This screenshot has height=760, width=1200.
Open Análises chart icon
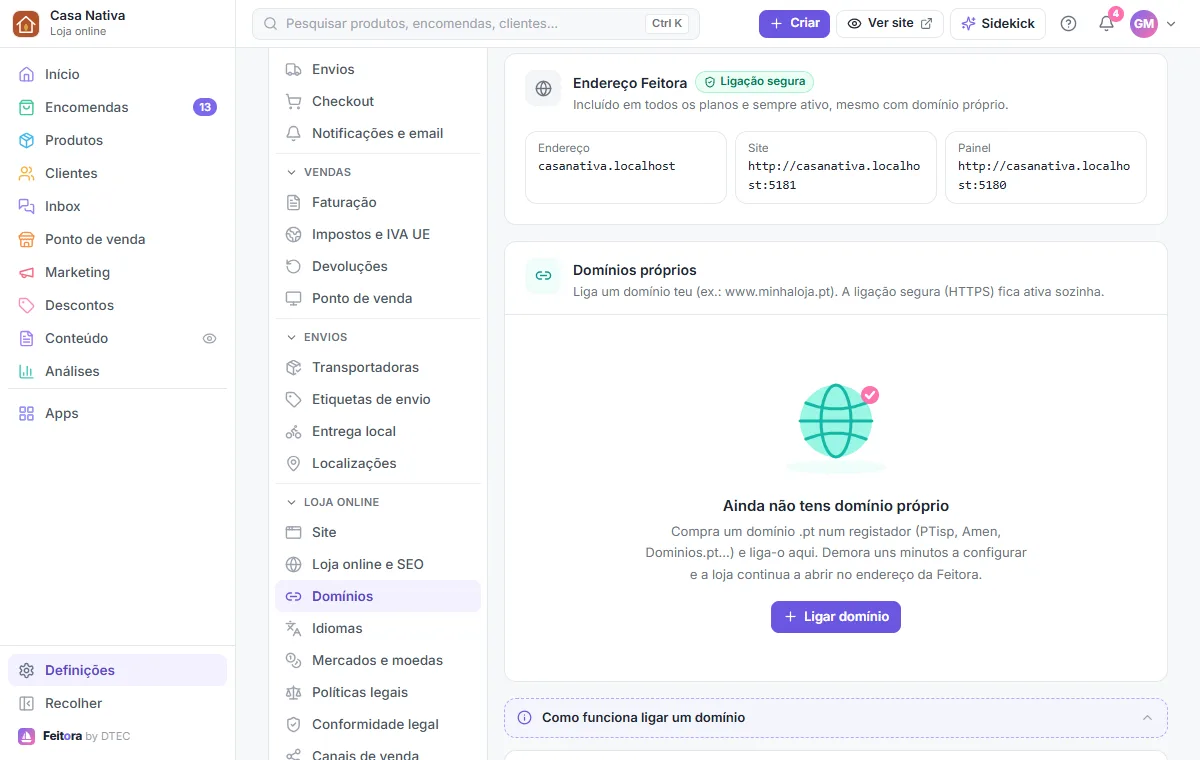(26, 371)
